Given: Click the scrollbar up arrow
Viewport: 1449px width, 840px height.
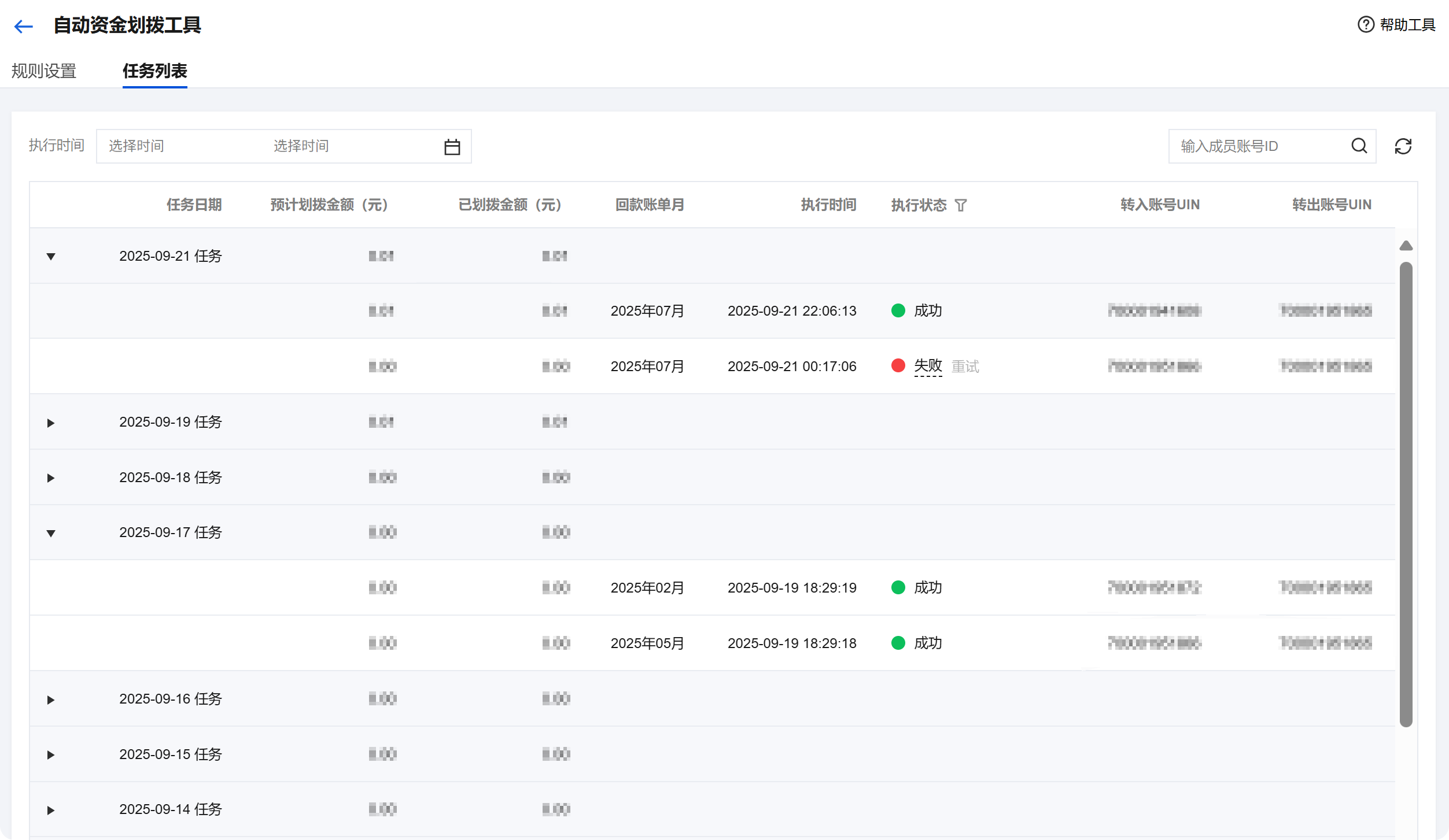Looking at the screenshot, I should pyautogui.click(x=1406, y=246).
